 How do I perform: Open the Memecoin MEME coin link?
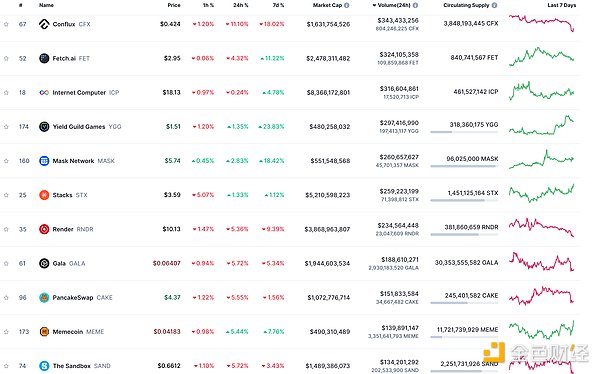tap(78, 332)
